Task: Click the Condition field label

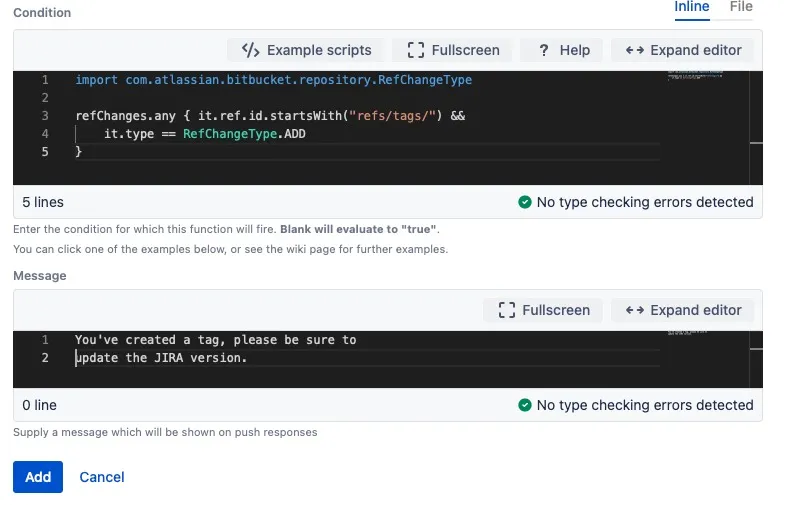Action: 42,13
